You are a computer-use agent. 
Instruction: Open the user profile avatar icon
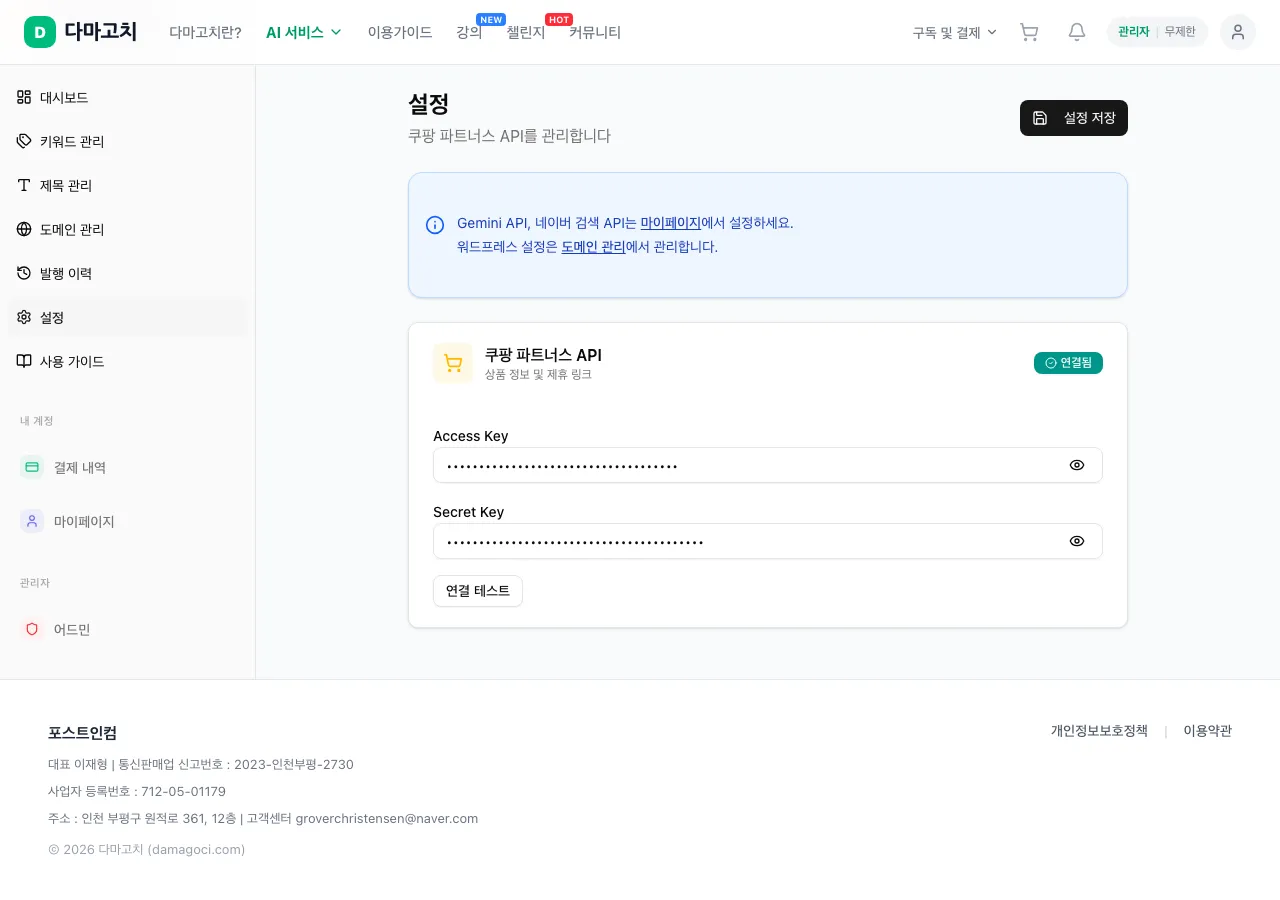pyautogui.click(x=1238, y=32)
